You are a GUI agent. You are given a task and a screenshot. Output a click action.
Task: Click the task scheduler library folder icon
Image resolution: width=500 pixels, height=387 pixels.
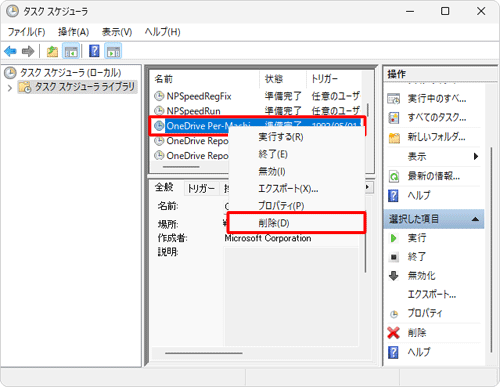(25, 87)
